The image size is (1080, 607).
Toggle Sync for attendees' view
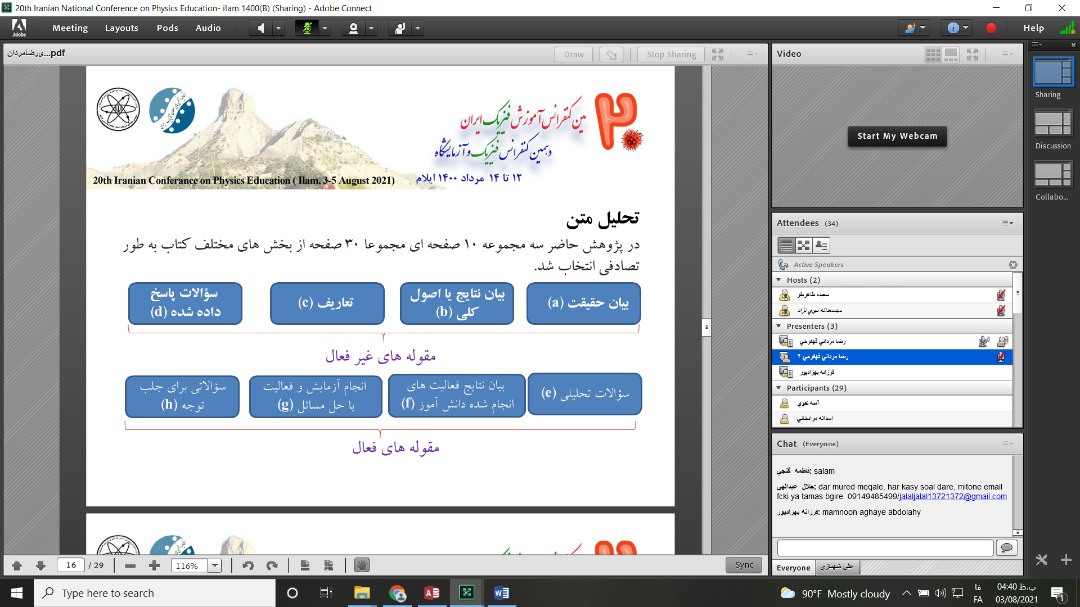(743, 565)
